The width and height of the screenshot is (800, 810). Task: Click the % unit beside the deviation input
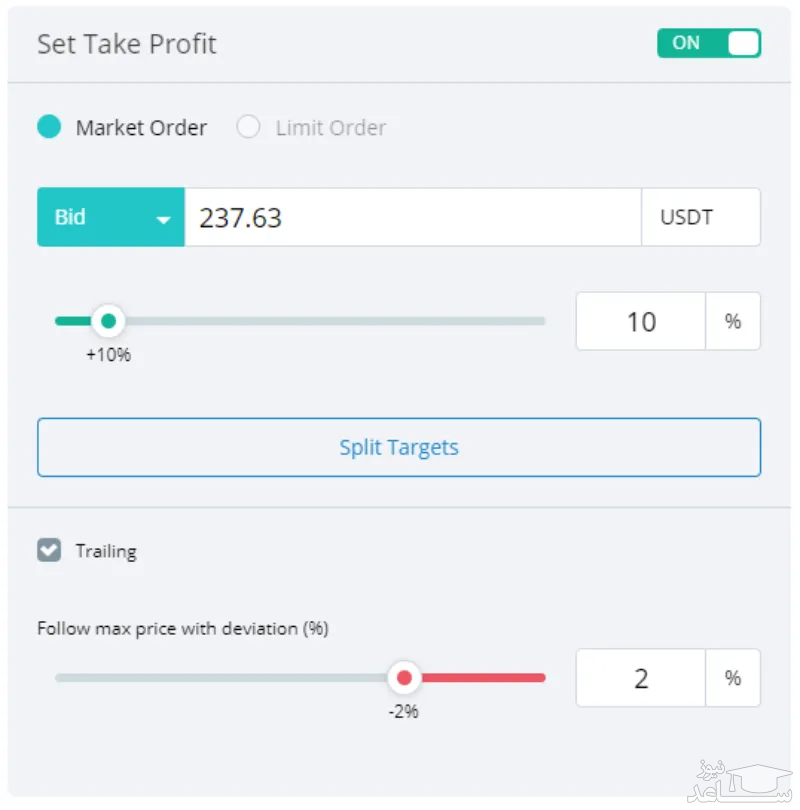pos(733,677)
